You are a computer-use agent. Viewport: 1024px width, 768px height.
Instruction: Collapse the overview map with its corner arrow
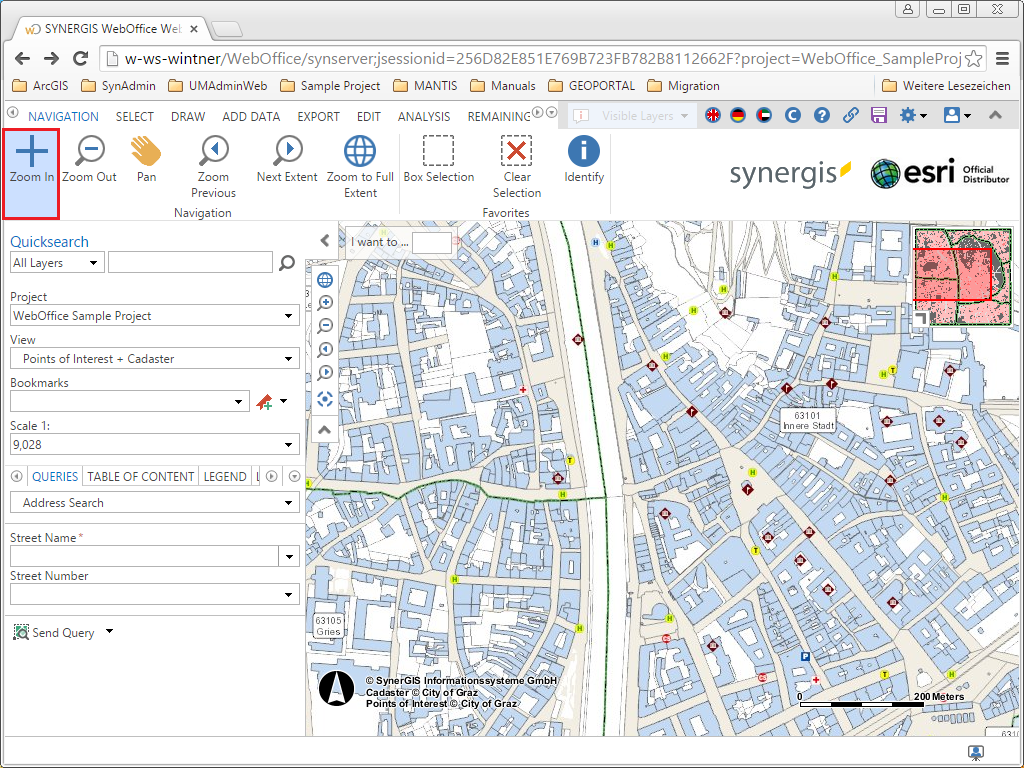(x=921, y=317)
